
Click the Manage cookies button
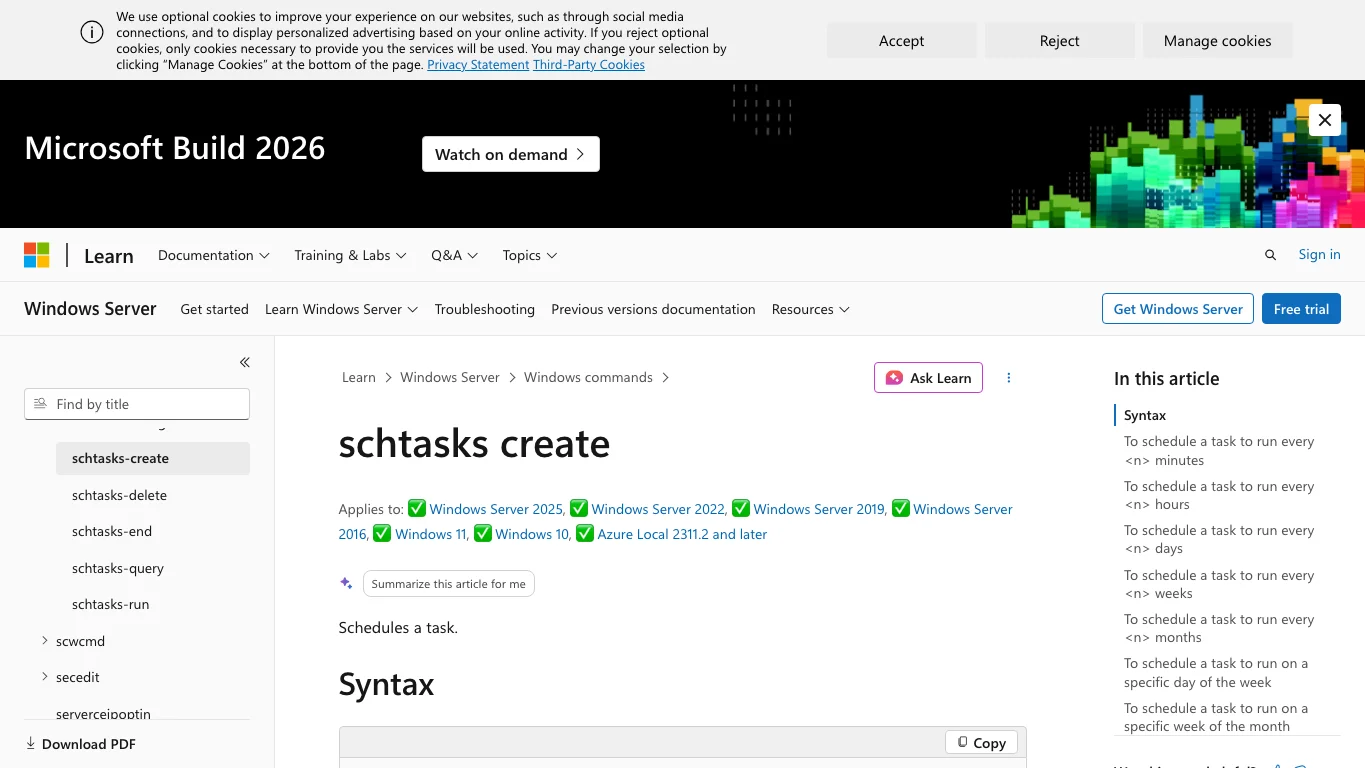pyautogui.click(x=1217, y=41)
